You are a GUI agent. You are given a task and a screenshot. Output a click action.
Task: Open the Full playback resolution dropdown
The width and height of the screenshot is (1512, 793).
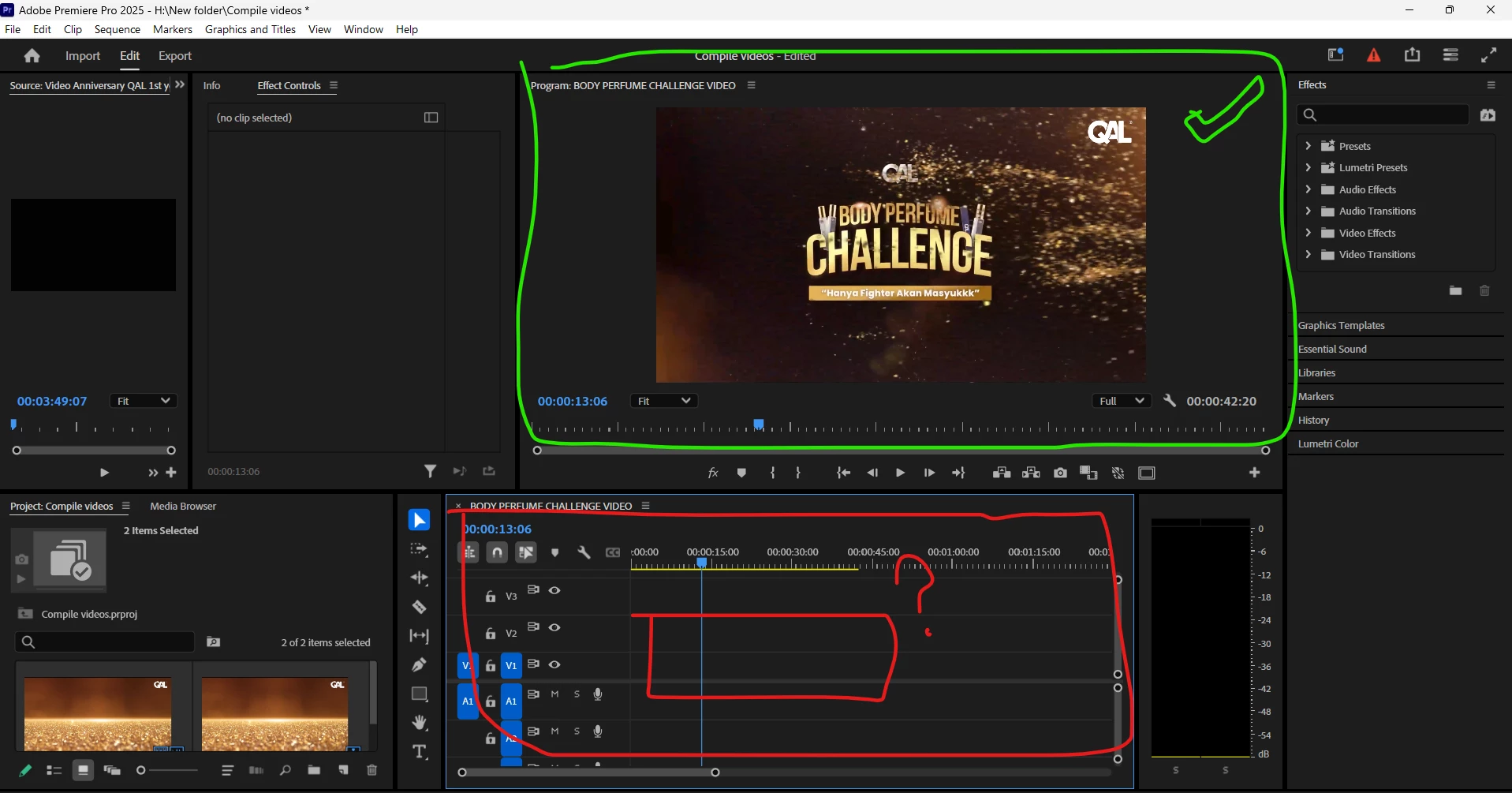[x=1121, y=401]
